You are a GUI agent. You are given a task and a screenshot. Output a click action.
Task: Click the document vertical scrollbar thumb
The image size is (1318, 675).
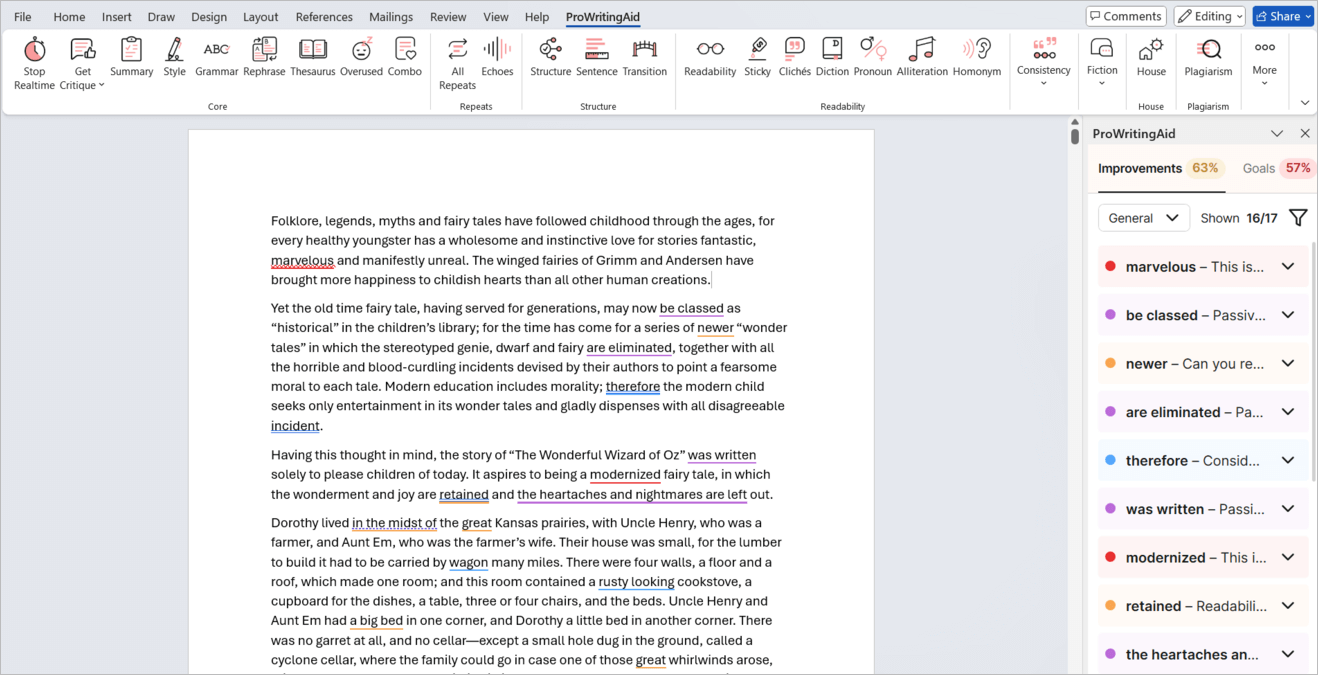click(1075, 136)
